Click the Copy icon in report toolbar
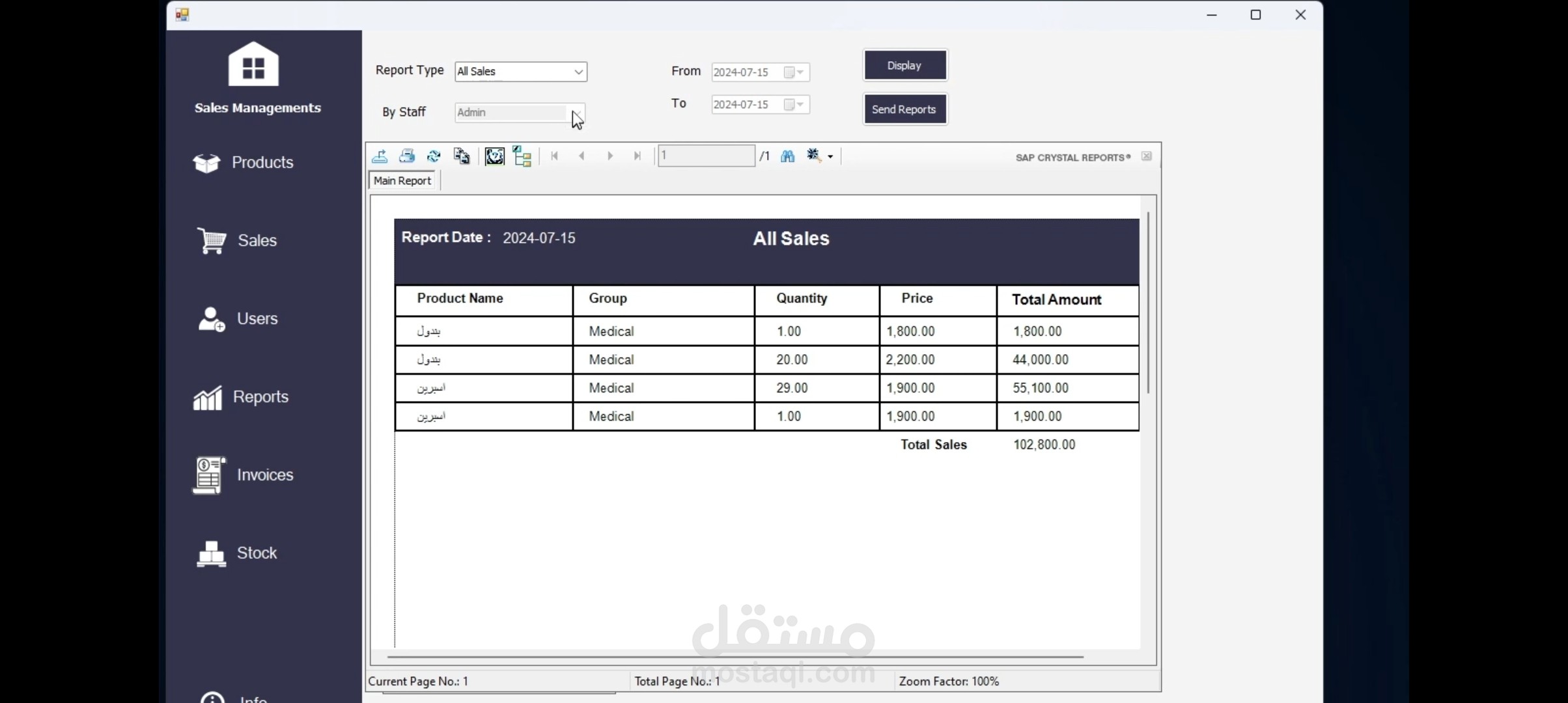 tap(462, 156)
